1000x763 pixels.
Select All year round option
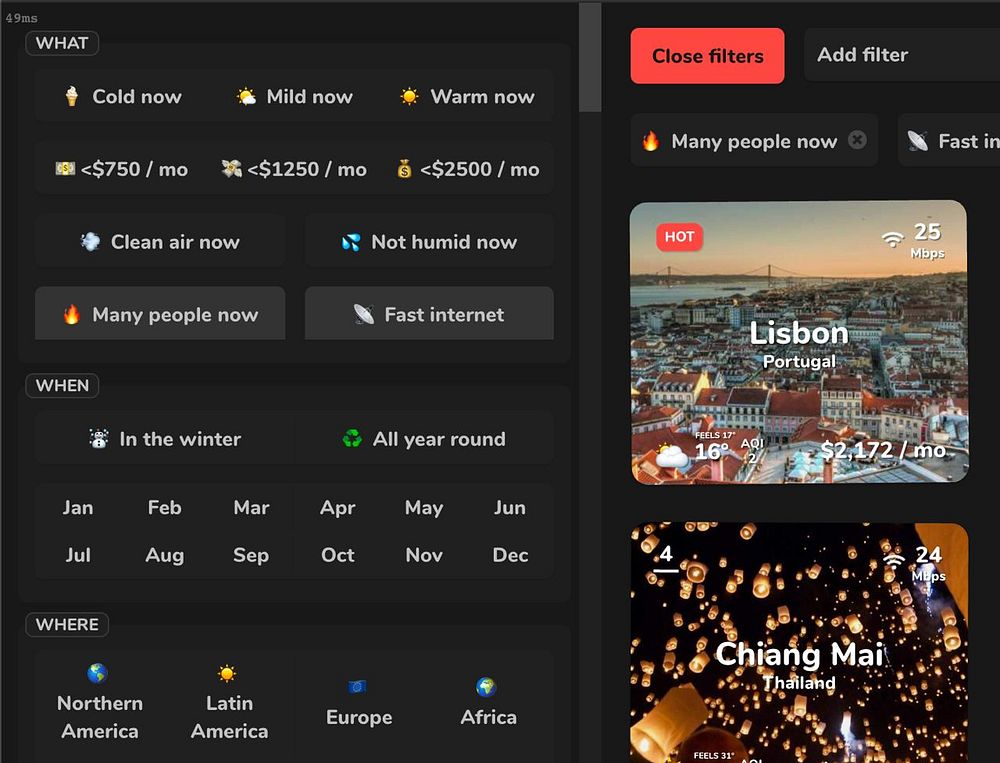click(x=424, y=439)
